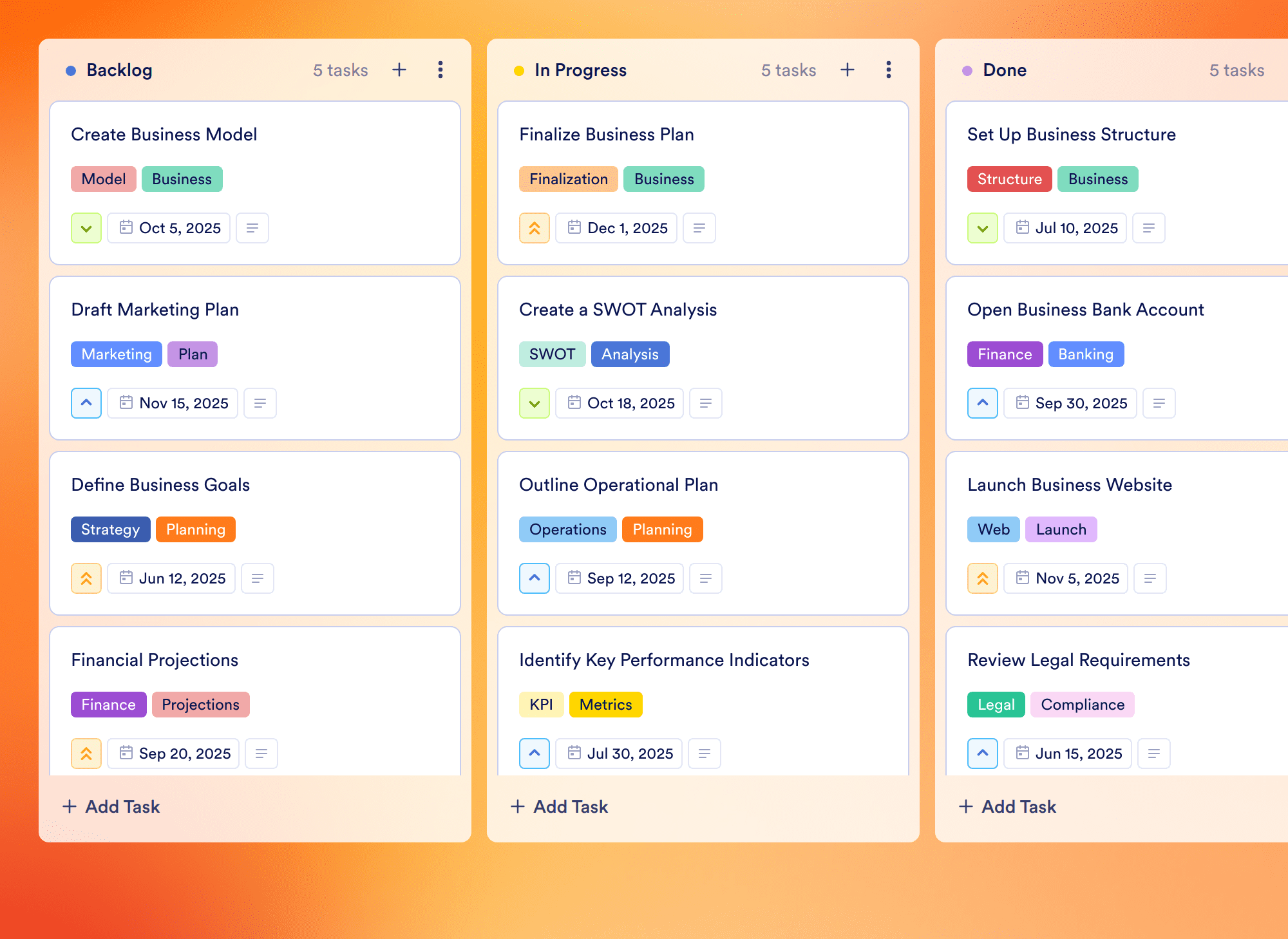Image resolution: width=1288 pixels, height=939 pixels.
Task: Open description icon on Open Business Bank Account card
Action: click(1159, 403)
